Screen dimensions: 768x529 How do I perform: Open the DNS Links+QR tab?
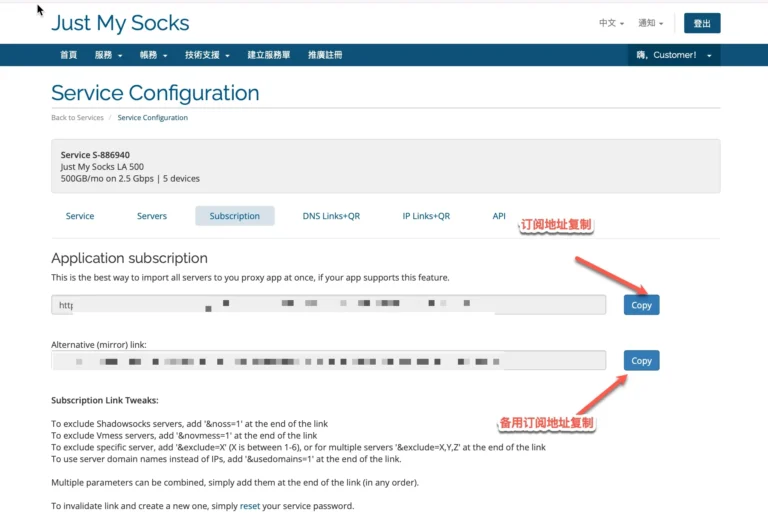click(331, 216)
